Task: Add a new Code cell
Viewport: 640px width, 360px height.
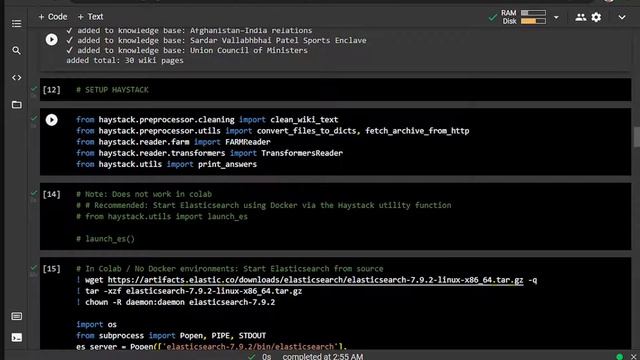Action: tap(53, 17)
